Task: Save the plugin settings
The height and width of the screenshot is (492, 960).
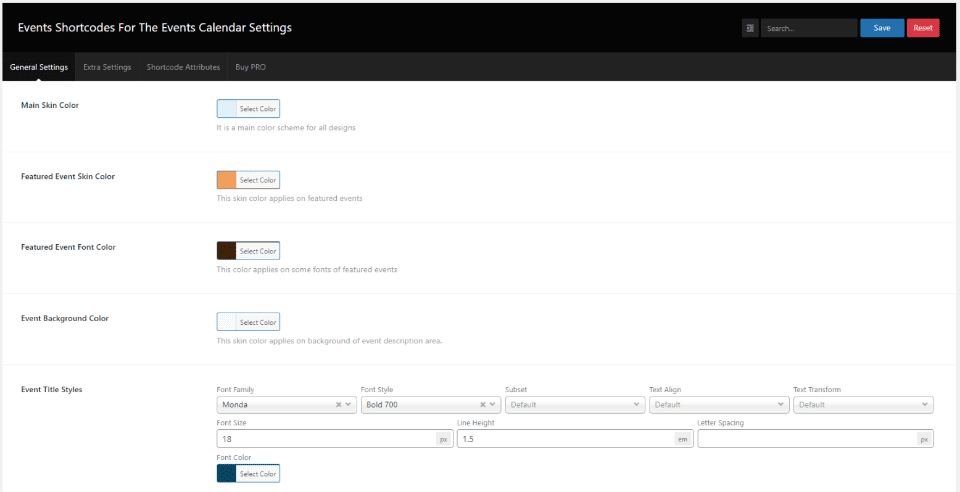Action: [x=882, y=28]
